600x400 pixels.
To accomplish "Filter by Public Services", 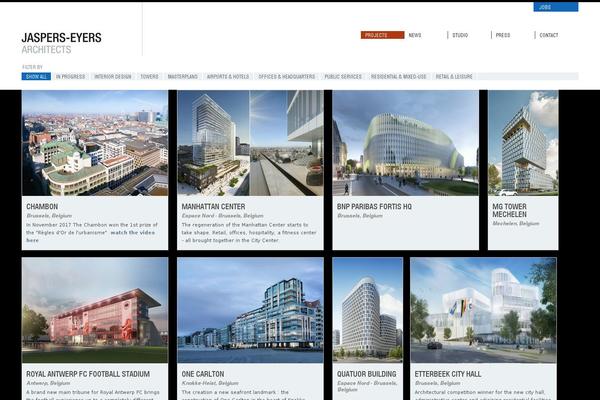I will tap(343, 77).
